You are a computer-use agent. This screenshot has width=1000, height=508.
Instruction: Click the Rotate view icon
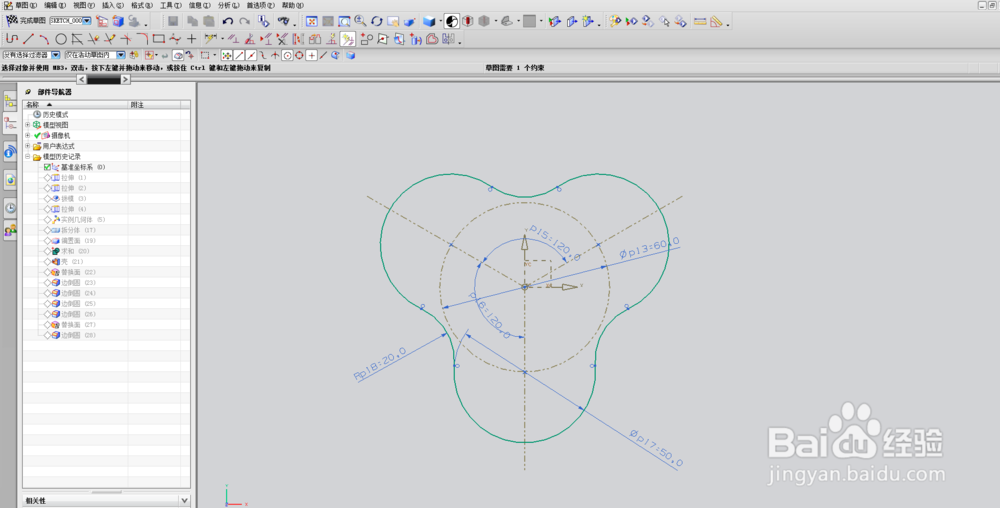point(377,21)
